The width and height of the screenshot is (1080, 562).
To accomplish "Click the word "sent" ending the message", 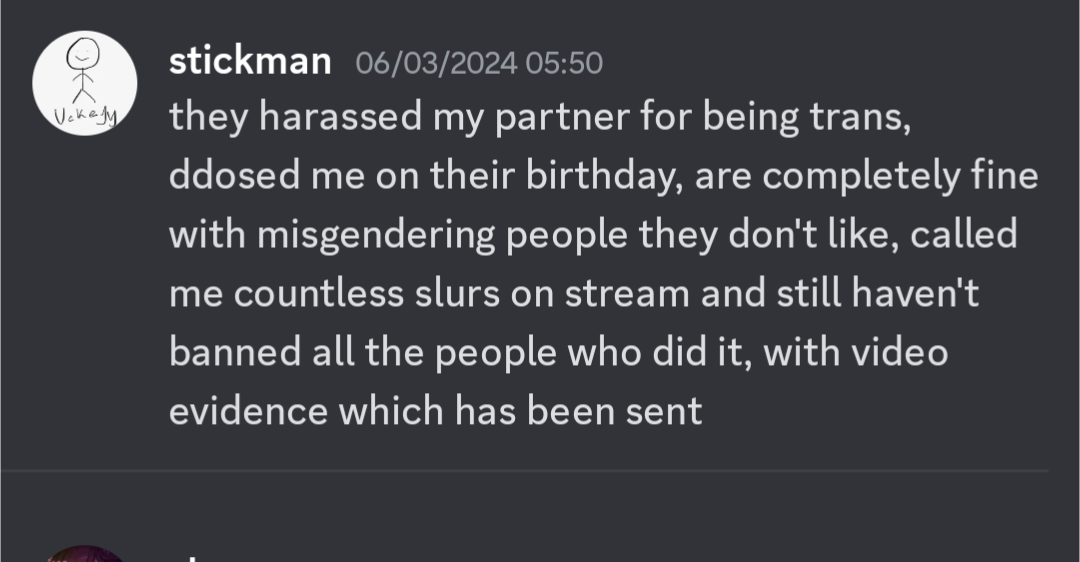I will click(x=667, y=411).
